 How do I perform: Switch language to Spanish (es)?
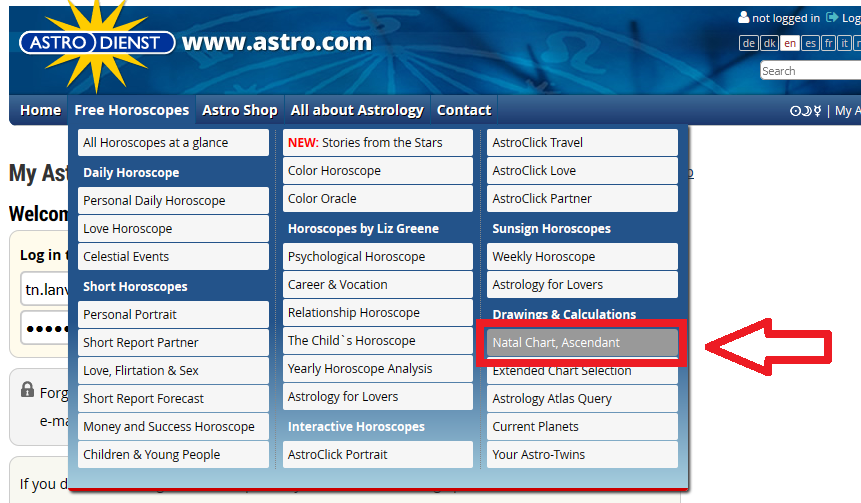coord(810,43)
